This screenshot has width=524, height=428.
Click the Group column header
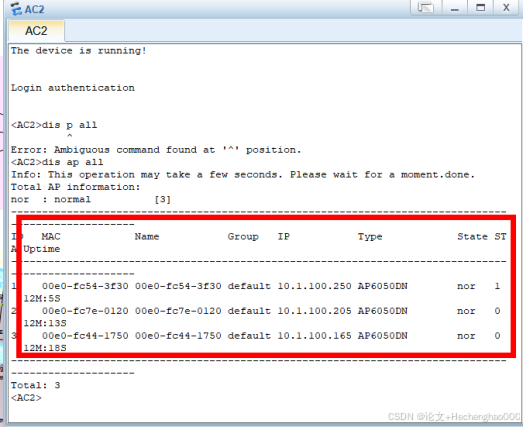243,237
